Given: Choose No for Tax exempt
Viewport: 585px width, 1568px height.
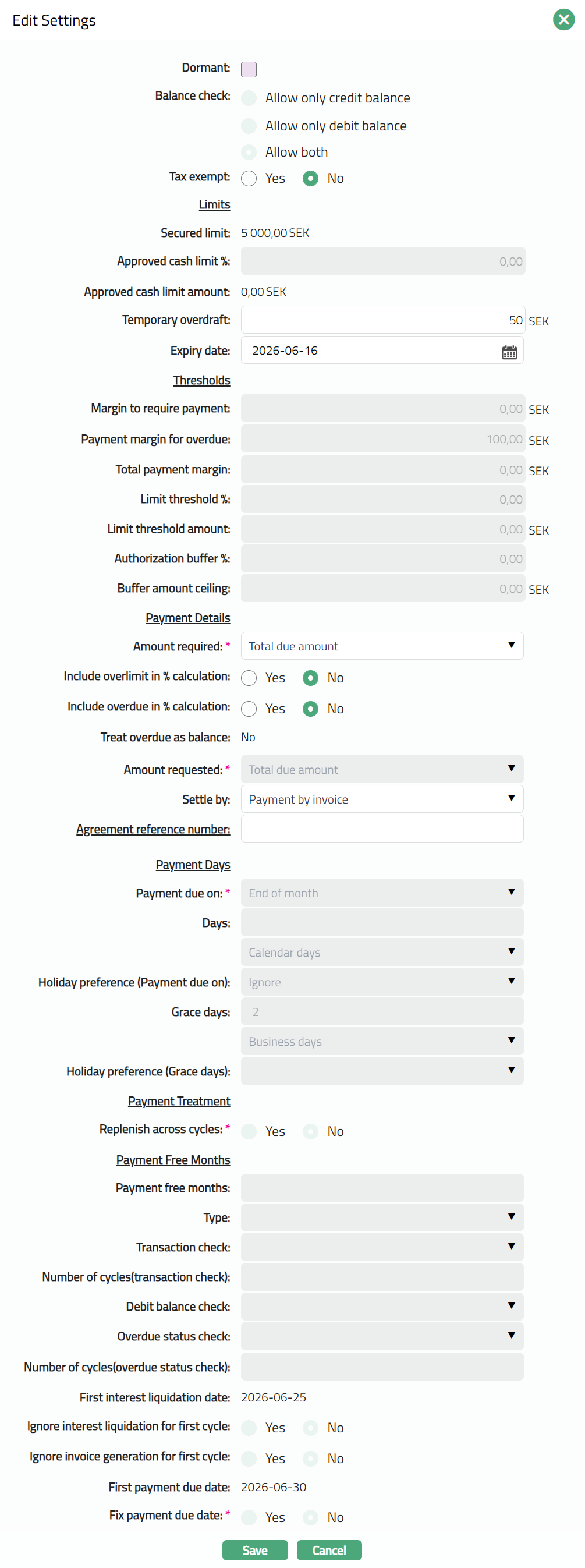Looking at the screenshot, I should (310, 178).
